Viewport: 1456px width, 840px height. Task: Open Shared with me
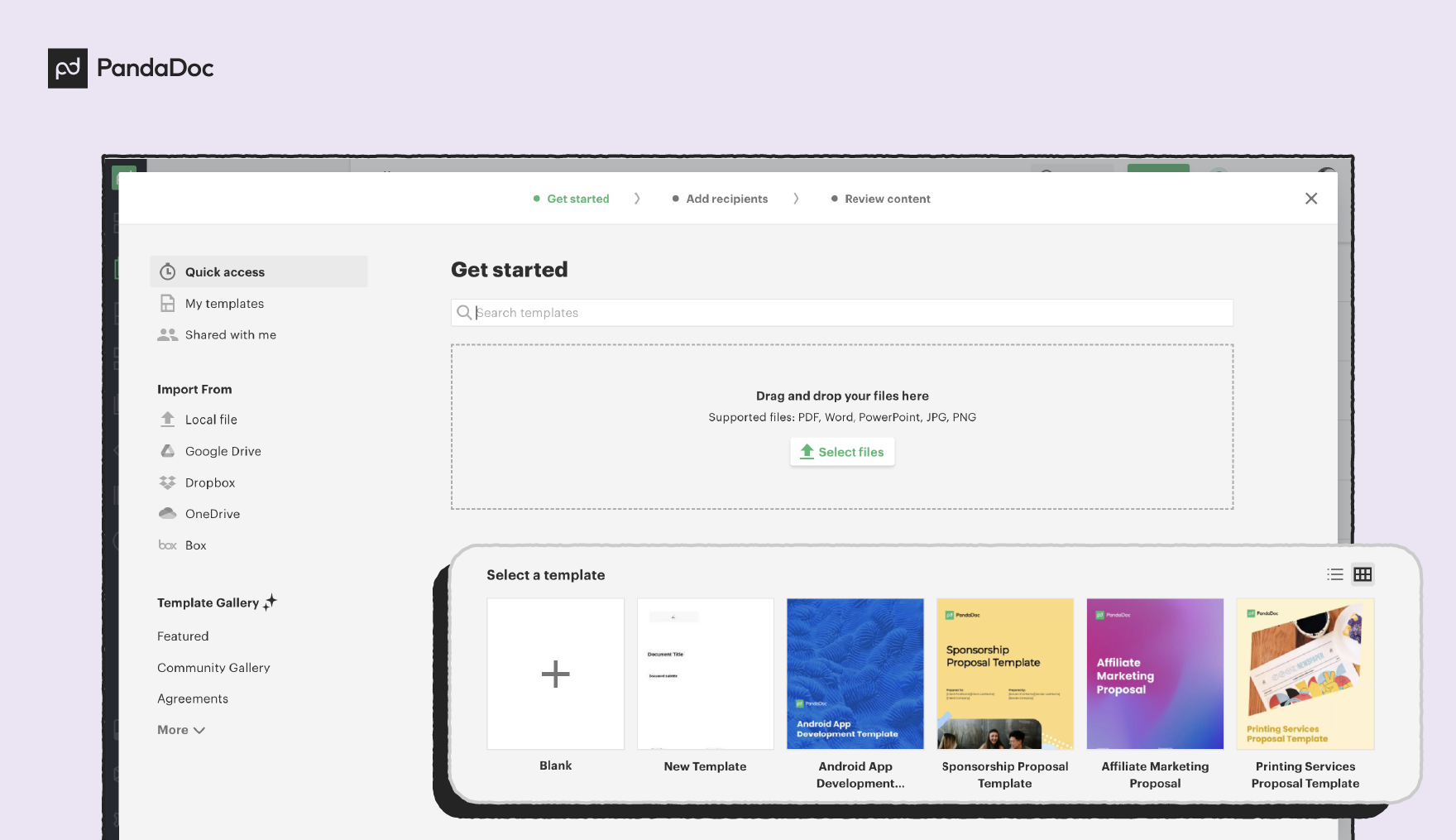[231, 334]
